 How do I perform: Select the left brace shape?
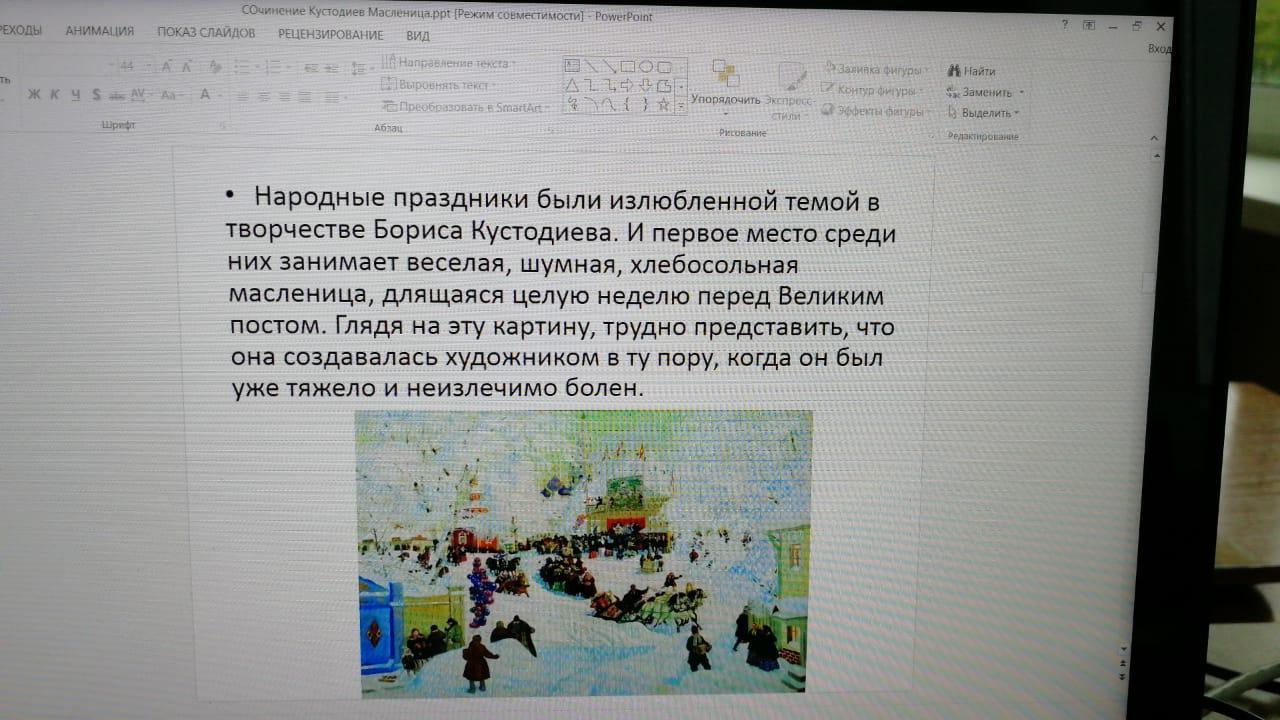click(x=627, y=103)
